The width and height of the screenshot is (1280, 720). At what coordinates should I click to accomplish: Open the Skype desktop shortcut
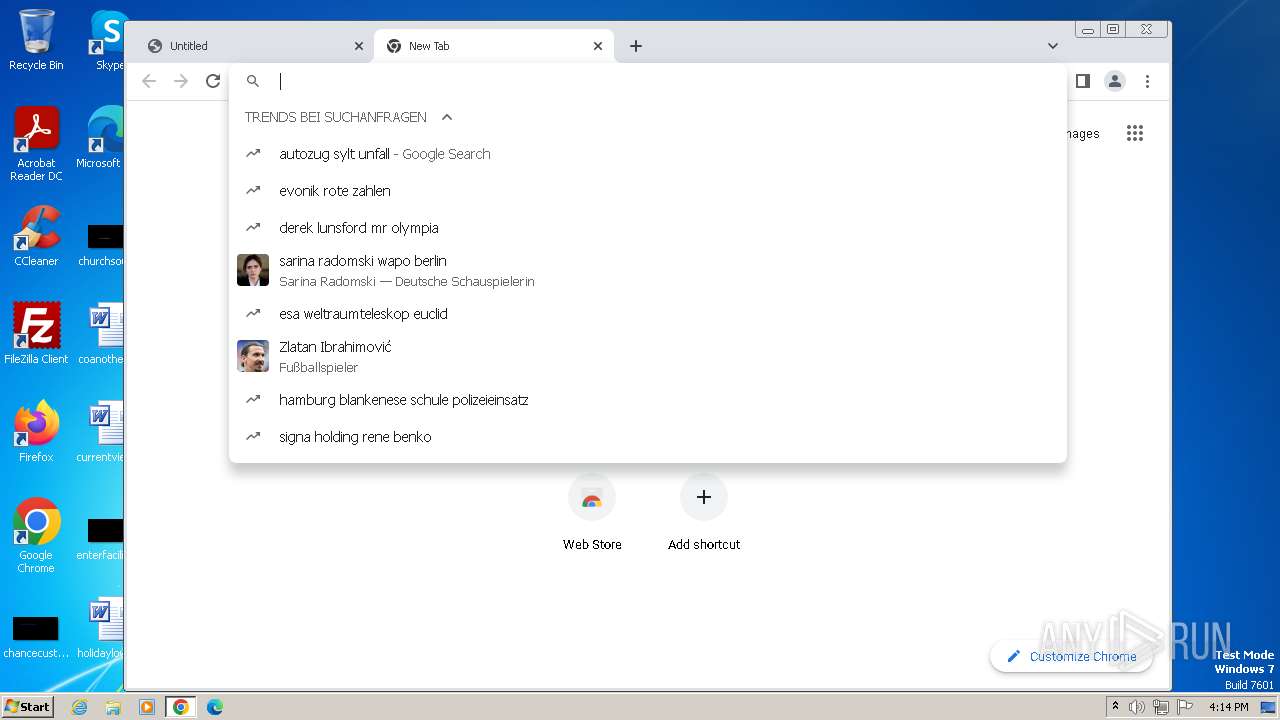coord(107,40)
